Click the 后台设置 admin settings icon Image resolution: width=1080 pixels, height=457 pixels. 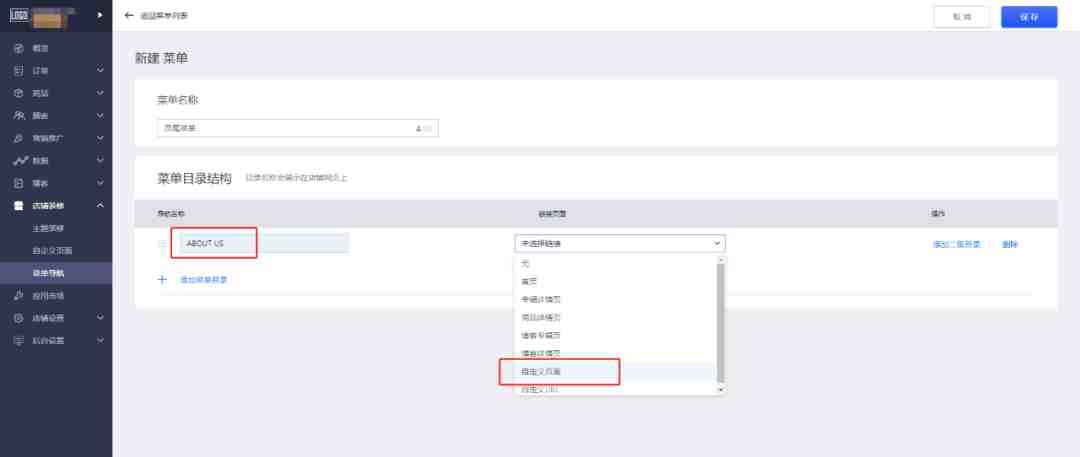pos(19,341)
